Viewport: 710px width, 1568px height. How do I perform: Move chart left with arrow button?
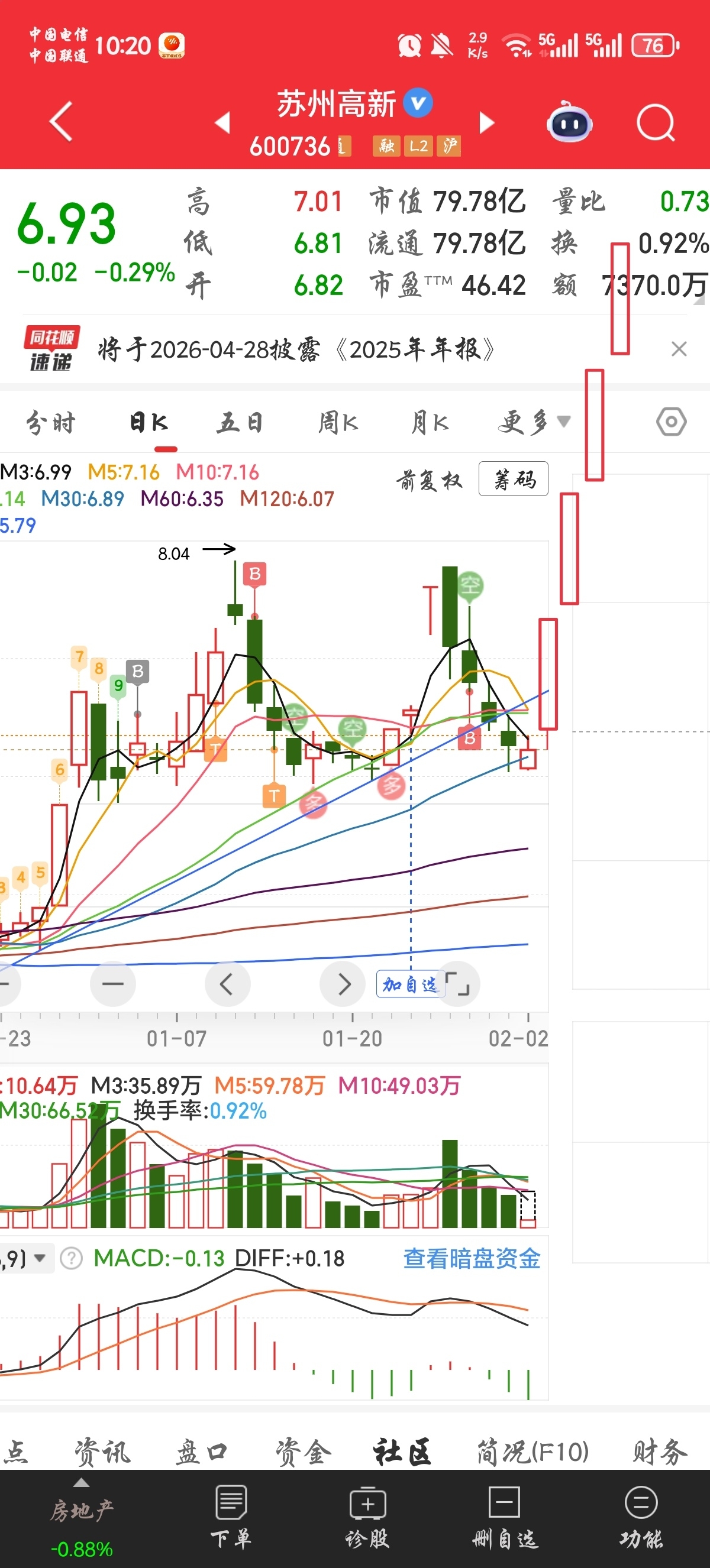[x=227, y=984]
